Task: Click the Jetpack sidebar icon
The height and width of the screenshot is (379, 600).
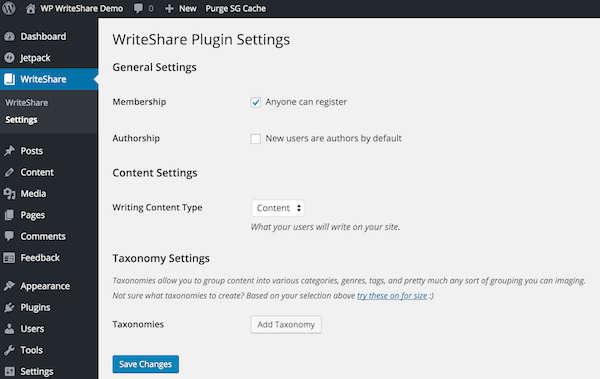Action: (10, 58)
